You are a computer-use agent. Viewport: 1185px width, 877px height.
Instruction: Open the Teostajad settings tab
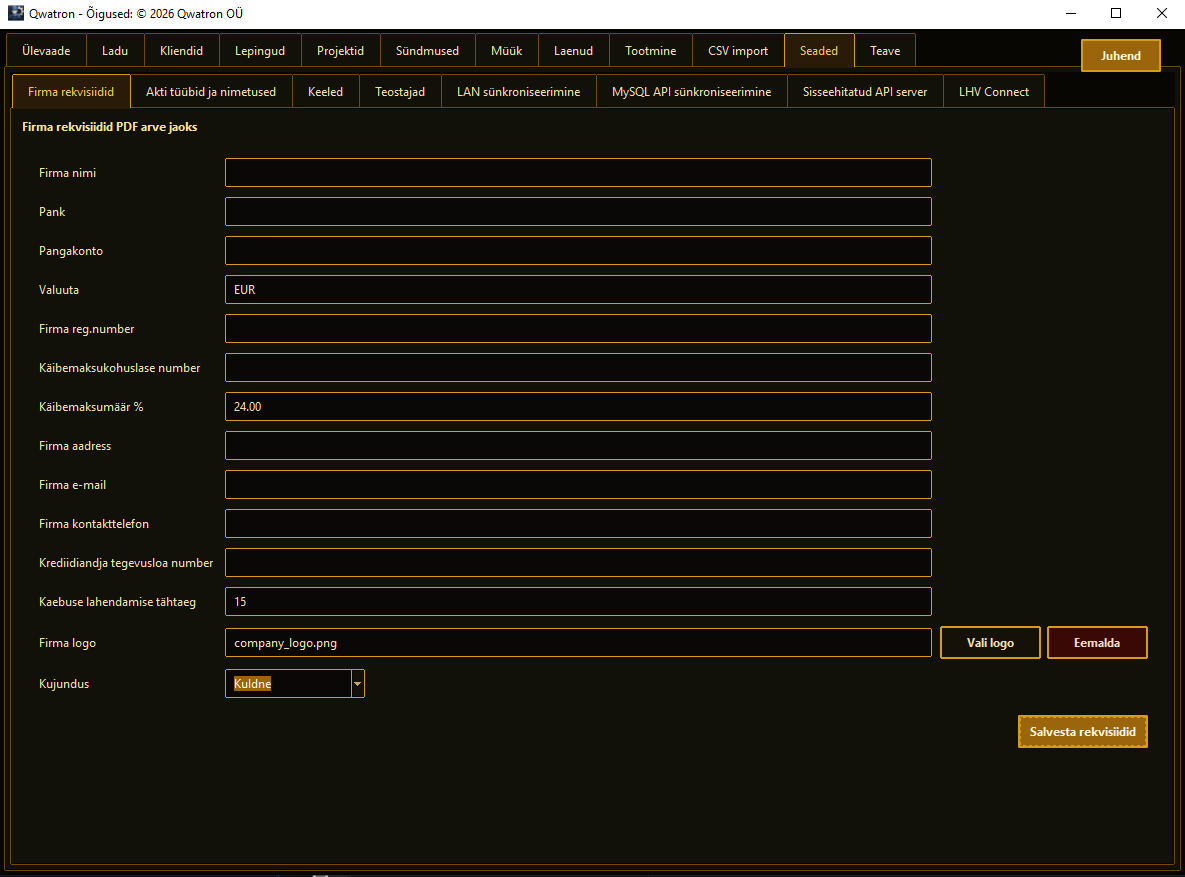coord(400,91)
